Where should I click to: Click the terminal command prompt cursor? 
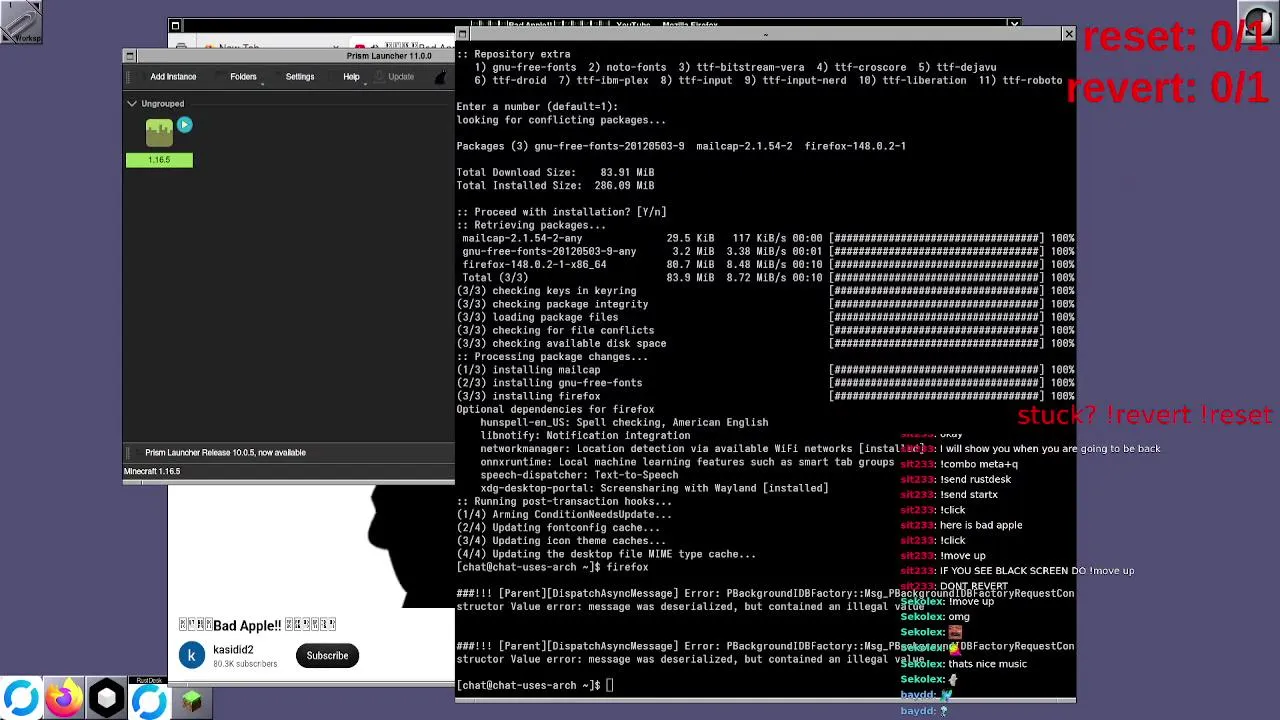(x=610, y=686)
